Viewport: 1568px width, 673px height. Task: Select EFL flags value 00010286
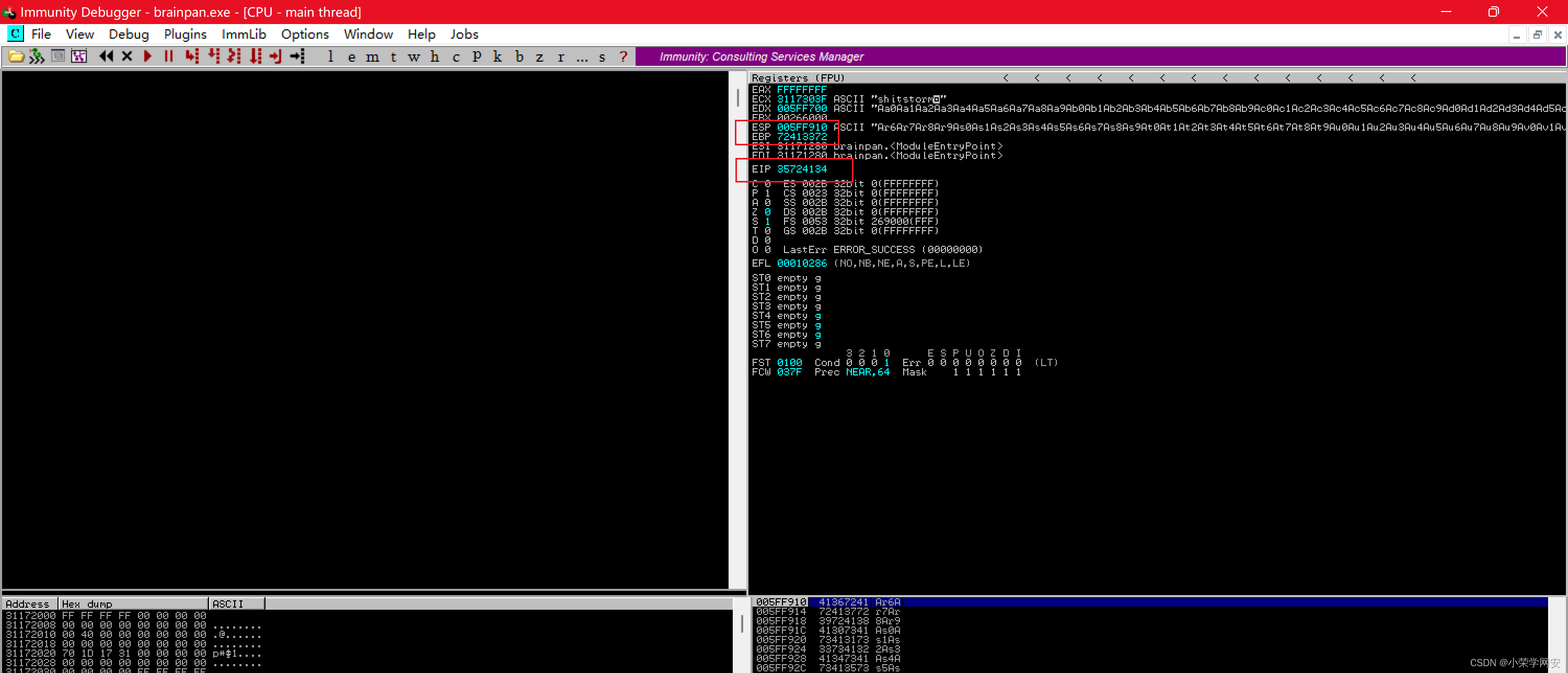[x=802, y=263]
